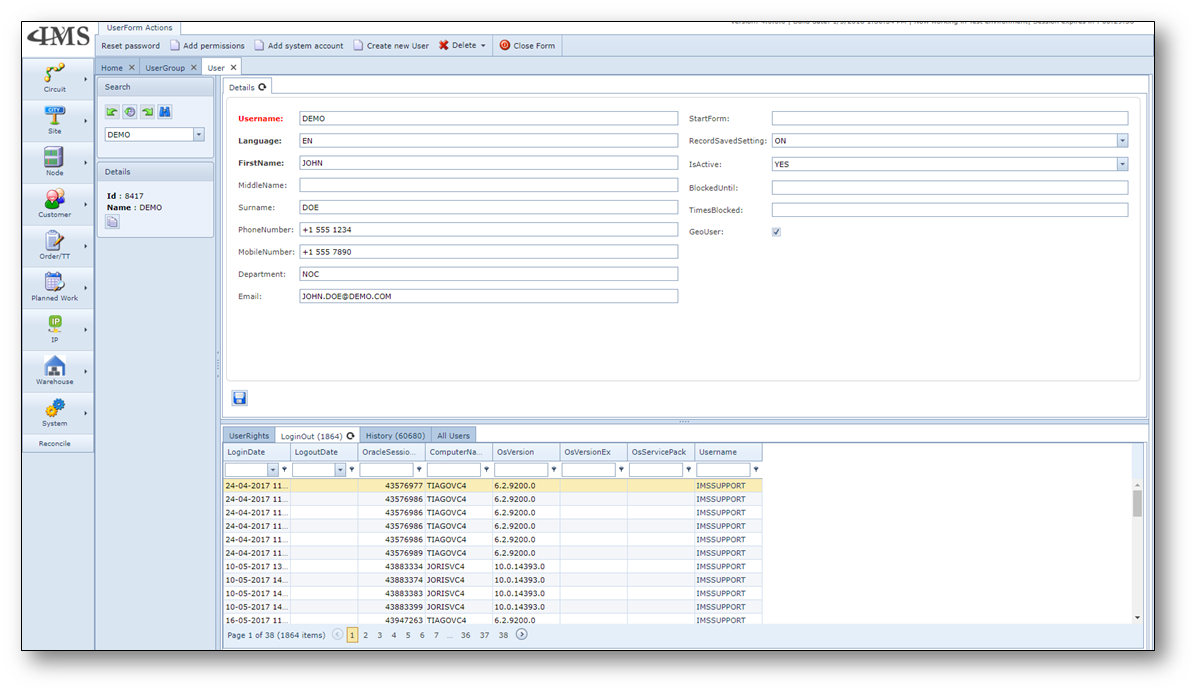The height and width of the screenshot is (693, 1197).
Task: Open the IsActive dropdown
Action: (x=1122, y=164)
